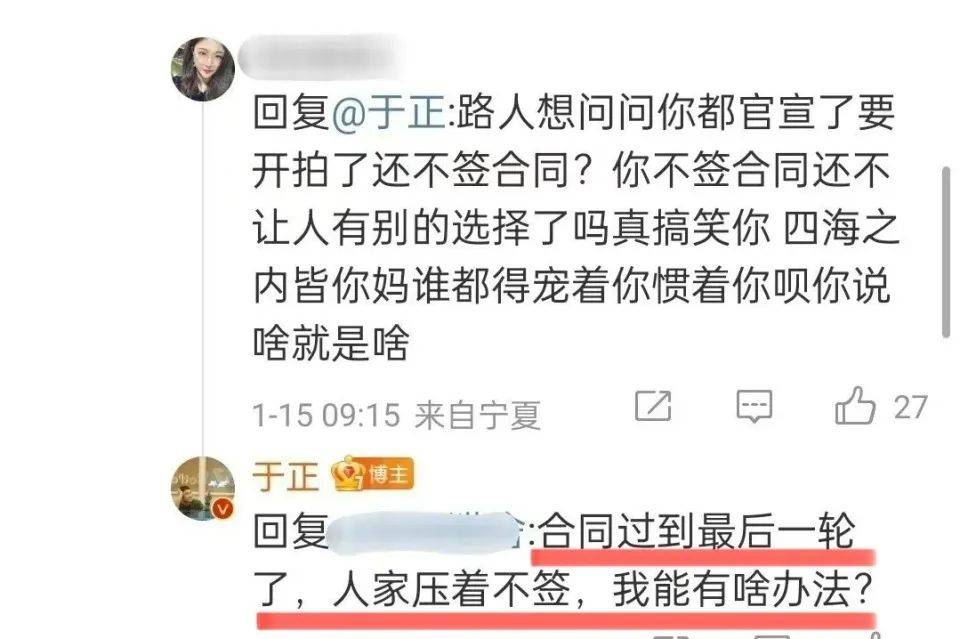Open the 于正 username in orange
This screenshot has width=960, height=639.
pyautogui.click(x=286, y=476)
